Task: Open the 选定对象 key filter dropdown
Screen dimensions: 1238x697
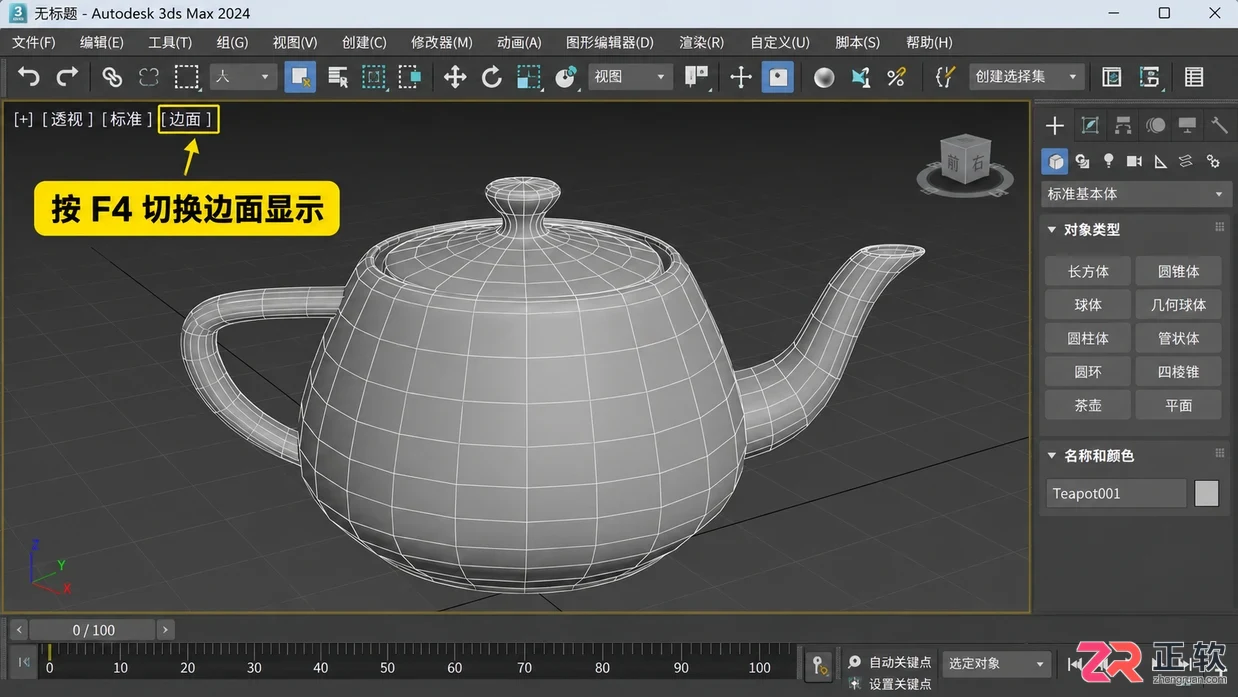Action: click(997, 664)
